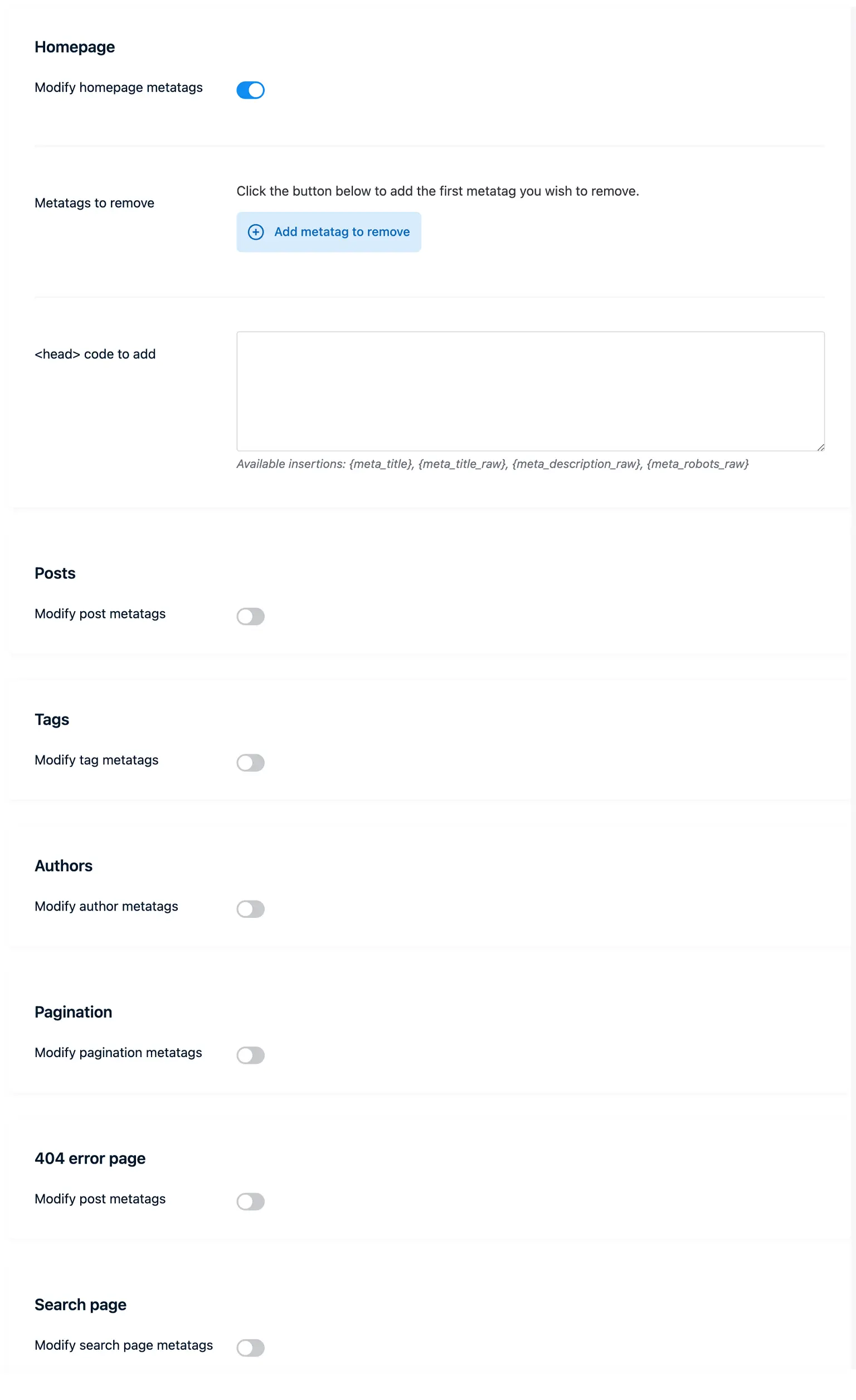Click the Authors section heading
This screenshot has width=856, height=1400.
64,865
